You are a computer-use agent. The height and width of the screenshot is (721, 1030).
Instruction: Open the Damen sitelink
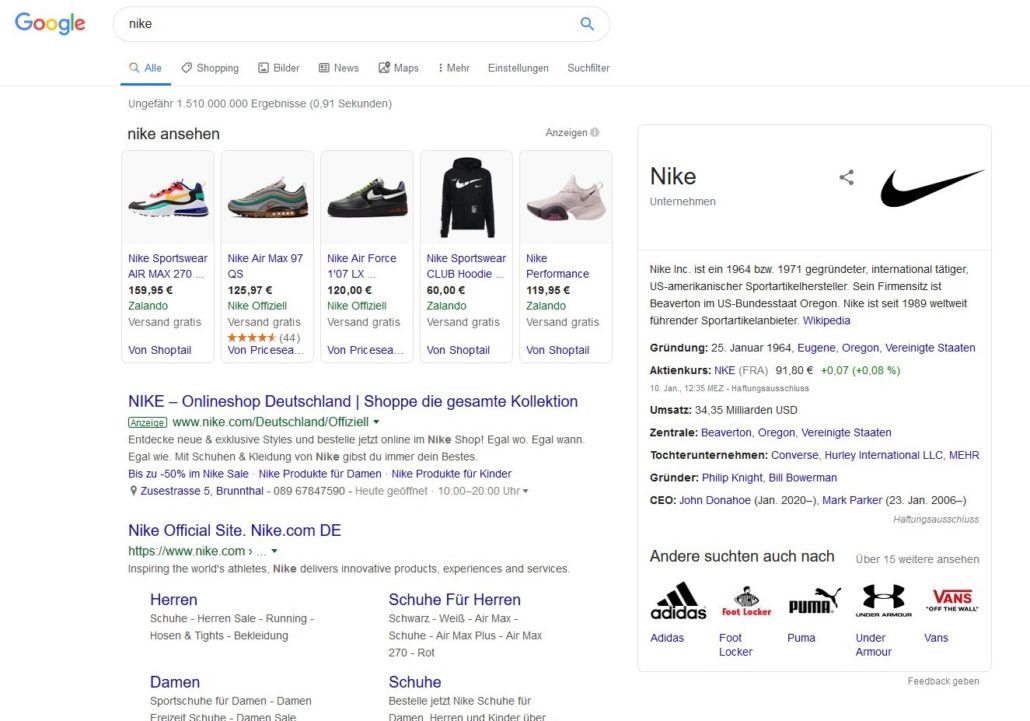point(175,682)
